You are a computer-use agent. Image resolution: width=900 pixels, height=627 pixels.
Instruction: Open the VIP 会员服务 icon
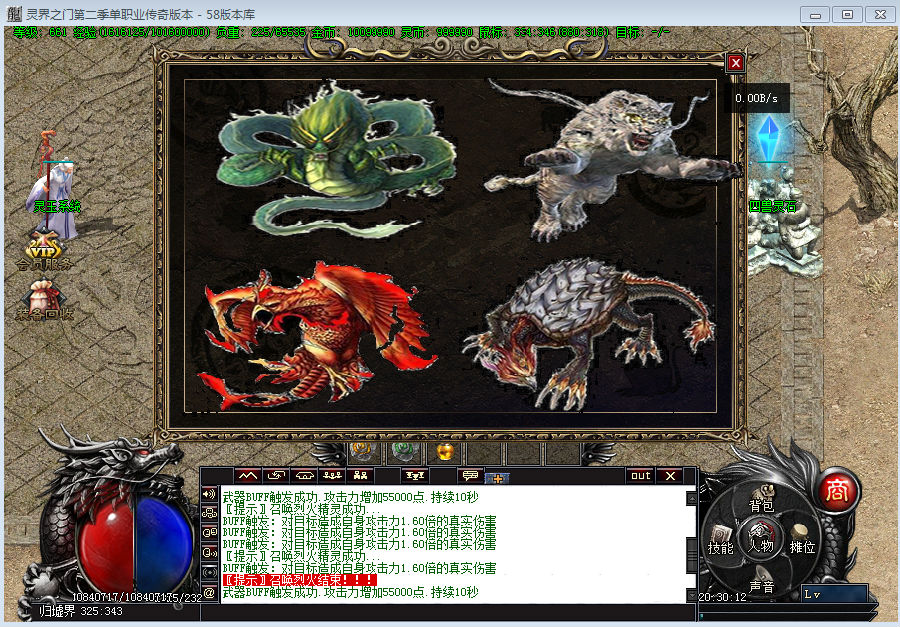click(x=44, y=251)
